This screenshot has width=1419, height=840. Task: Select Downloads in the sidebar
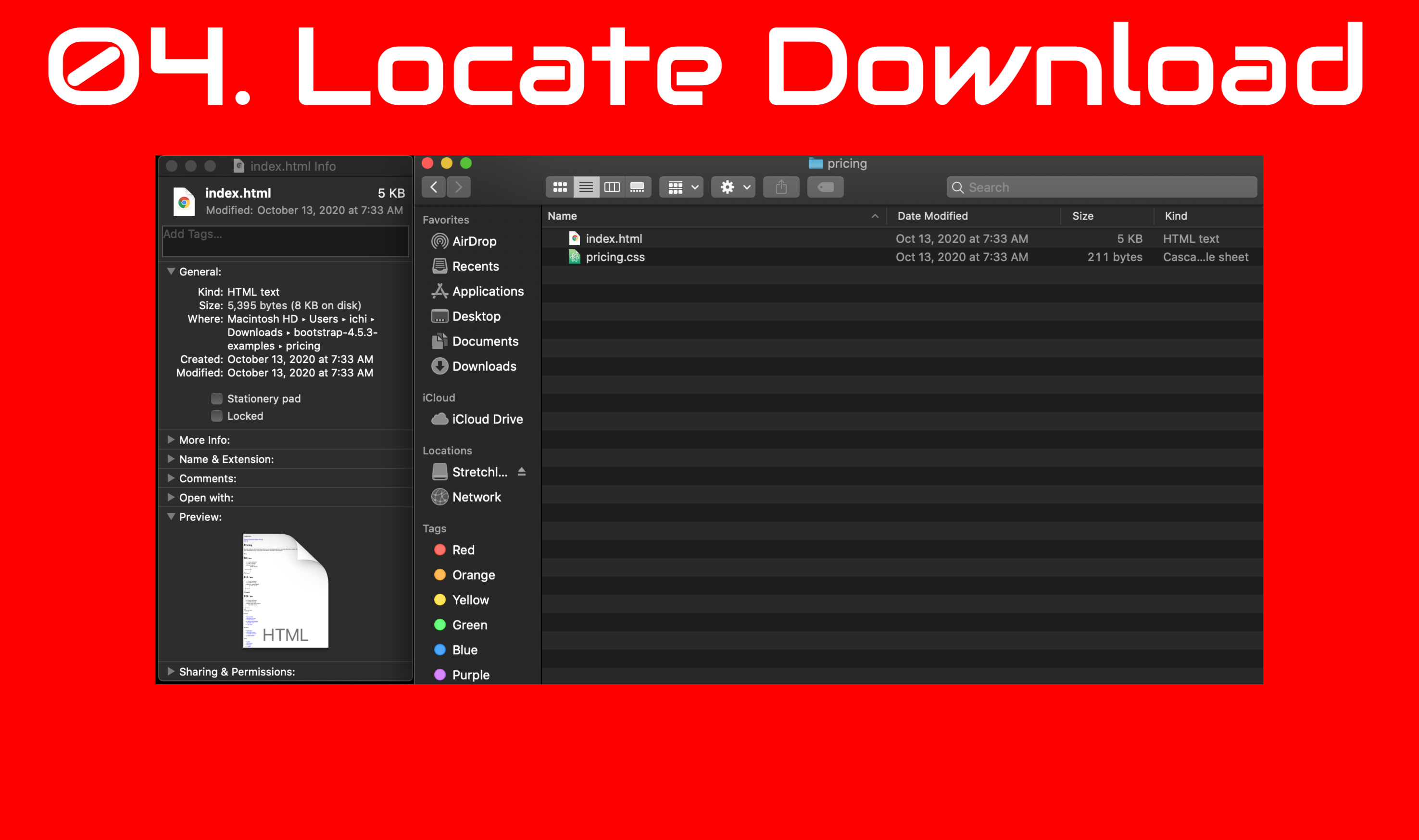[x=484, y=366]
